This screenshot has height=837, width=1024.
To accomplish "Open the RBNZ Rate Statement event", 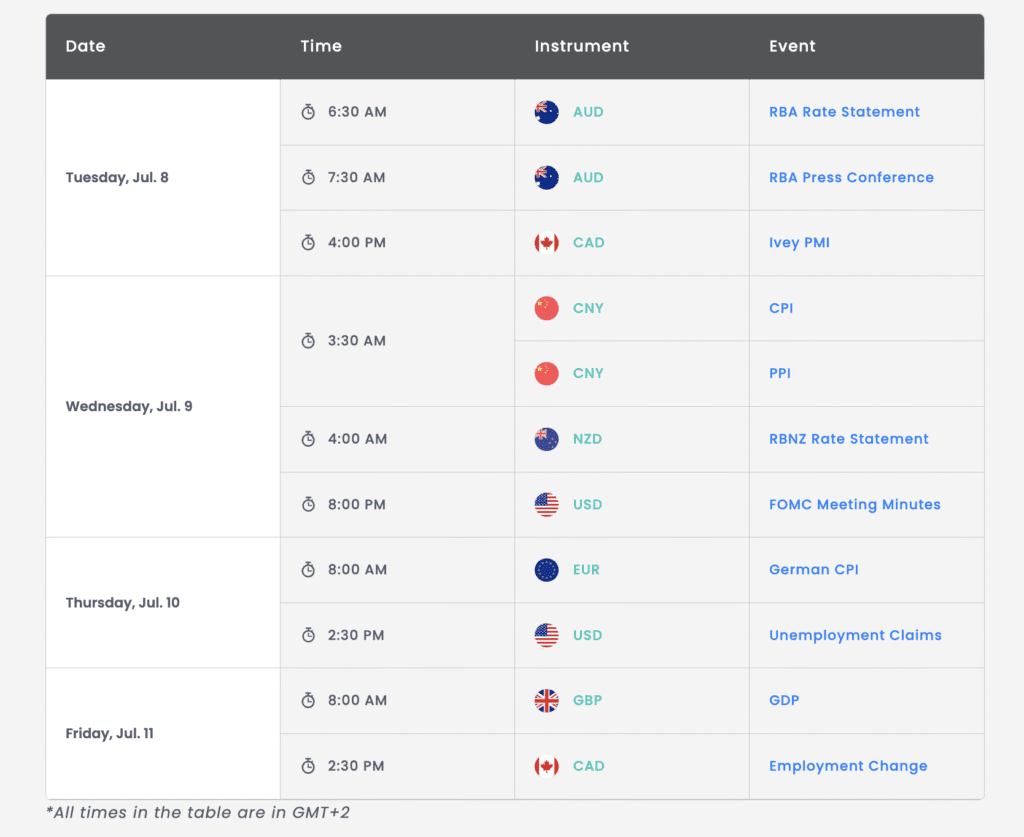I will (848, 439).
